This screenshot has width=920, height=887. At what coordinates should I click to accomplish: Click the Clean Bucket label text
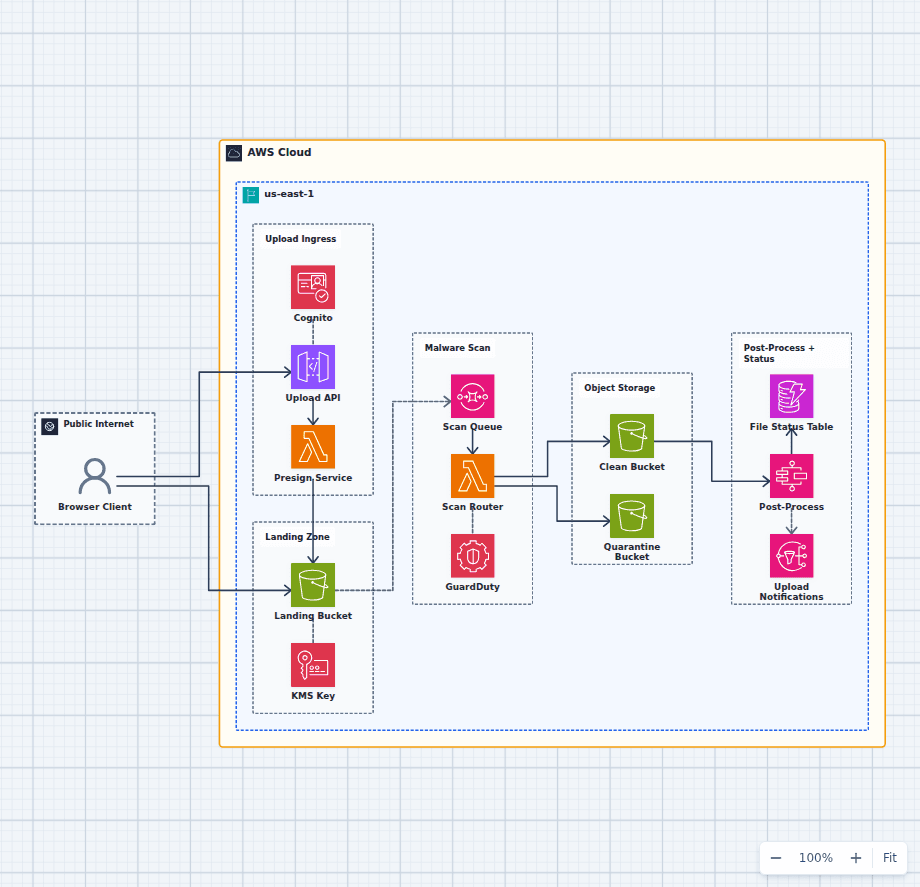[632, 467]
